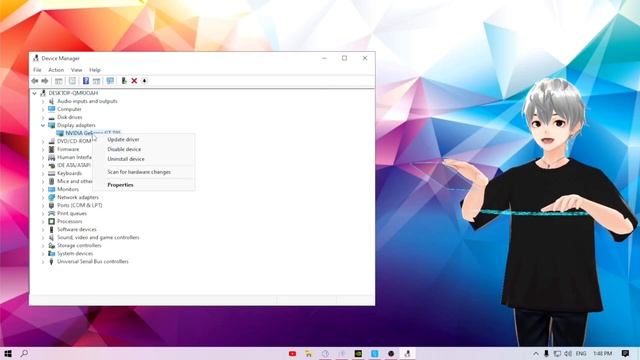
Task: Open the Windows Start menu
Action: 8,353
